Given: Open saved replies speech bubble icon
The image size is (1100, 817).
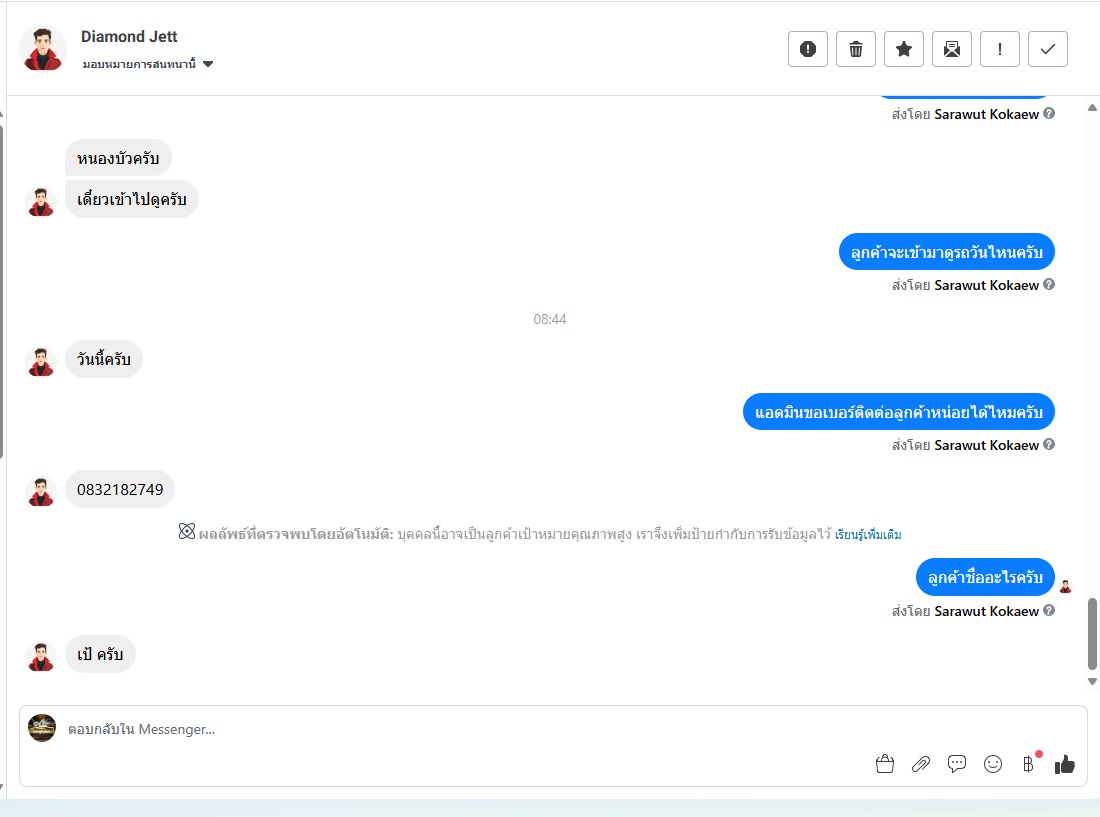Looking at the screenshot, I should coord(957,764).
